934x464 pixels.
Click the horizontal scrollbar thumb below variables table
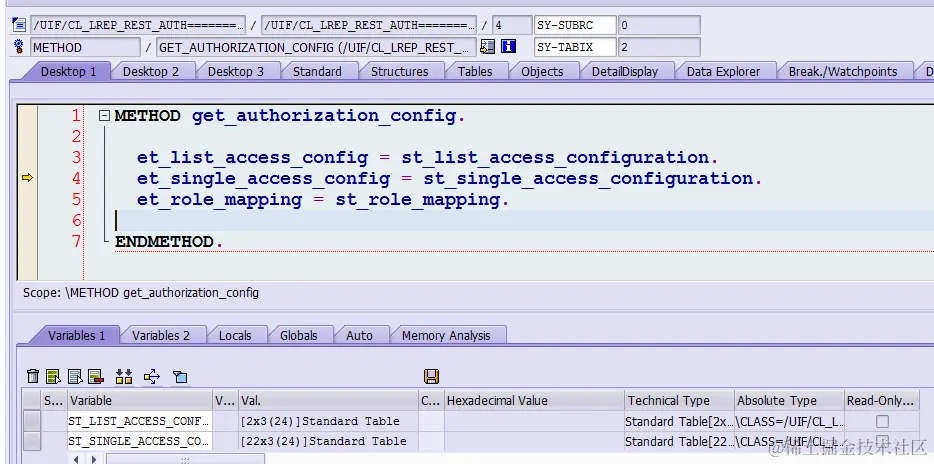point(185,459)
